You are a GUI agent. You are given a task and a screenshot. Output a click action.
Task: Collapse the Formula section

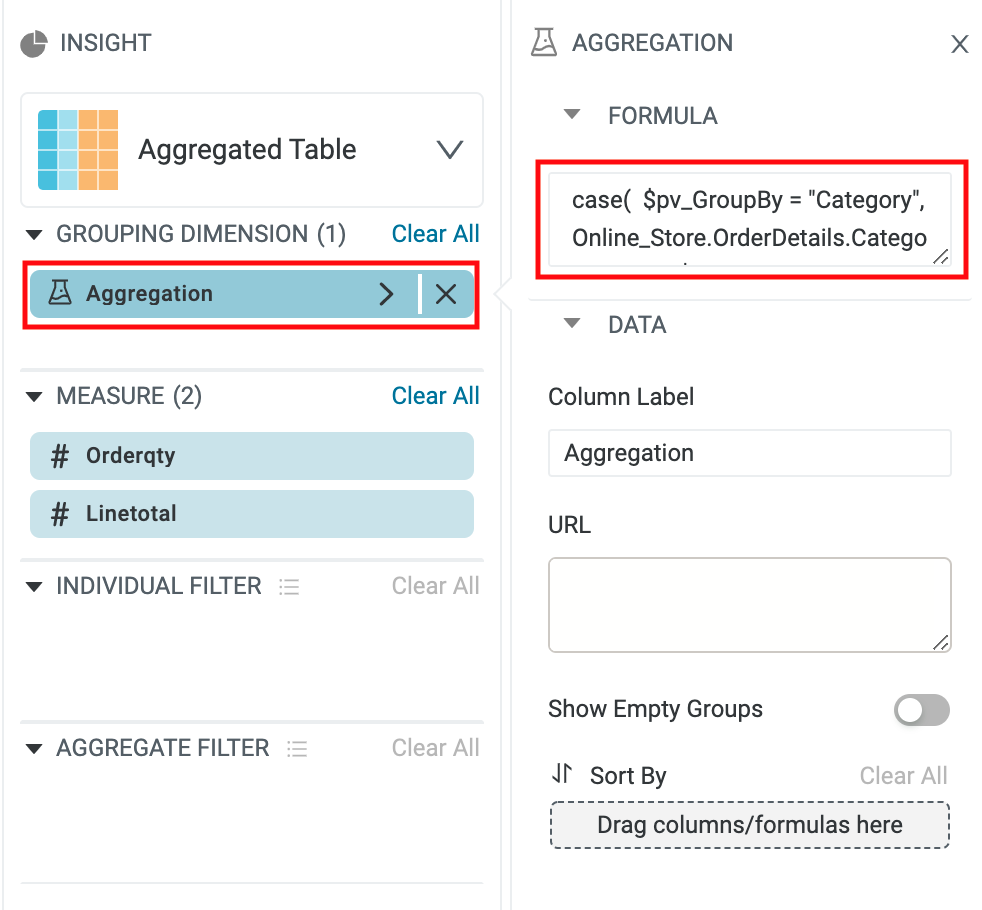click(572, 115)
